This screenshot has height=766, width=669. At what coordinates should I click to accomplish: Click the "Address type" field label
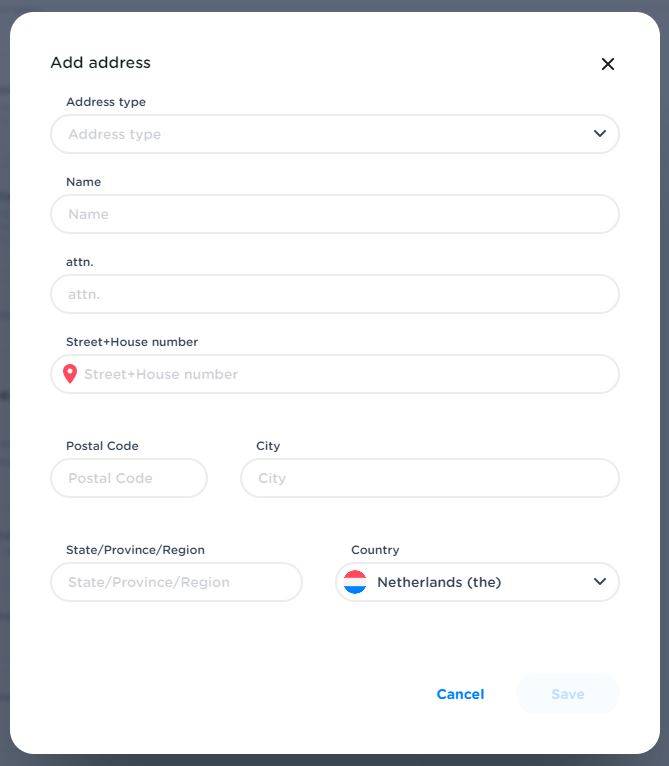(x=106, y=102)
